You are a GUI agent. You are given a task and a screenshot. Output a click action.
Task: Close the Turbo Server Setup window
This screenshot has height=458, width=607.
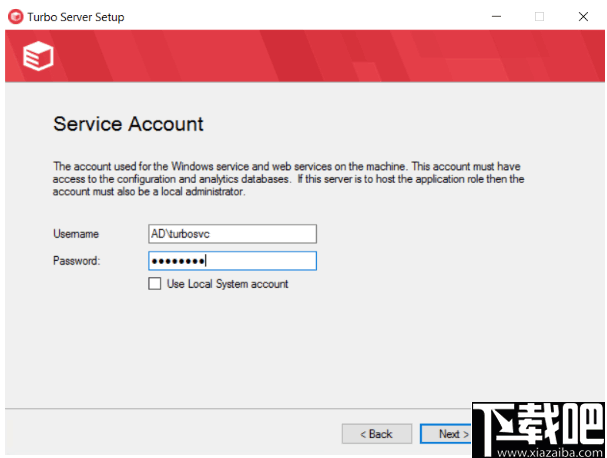coord(583,17)
